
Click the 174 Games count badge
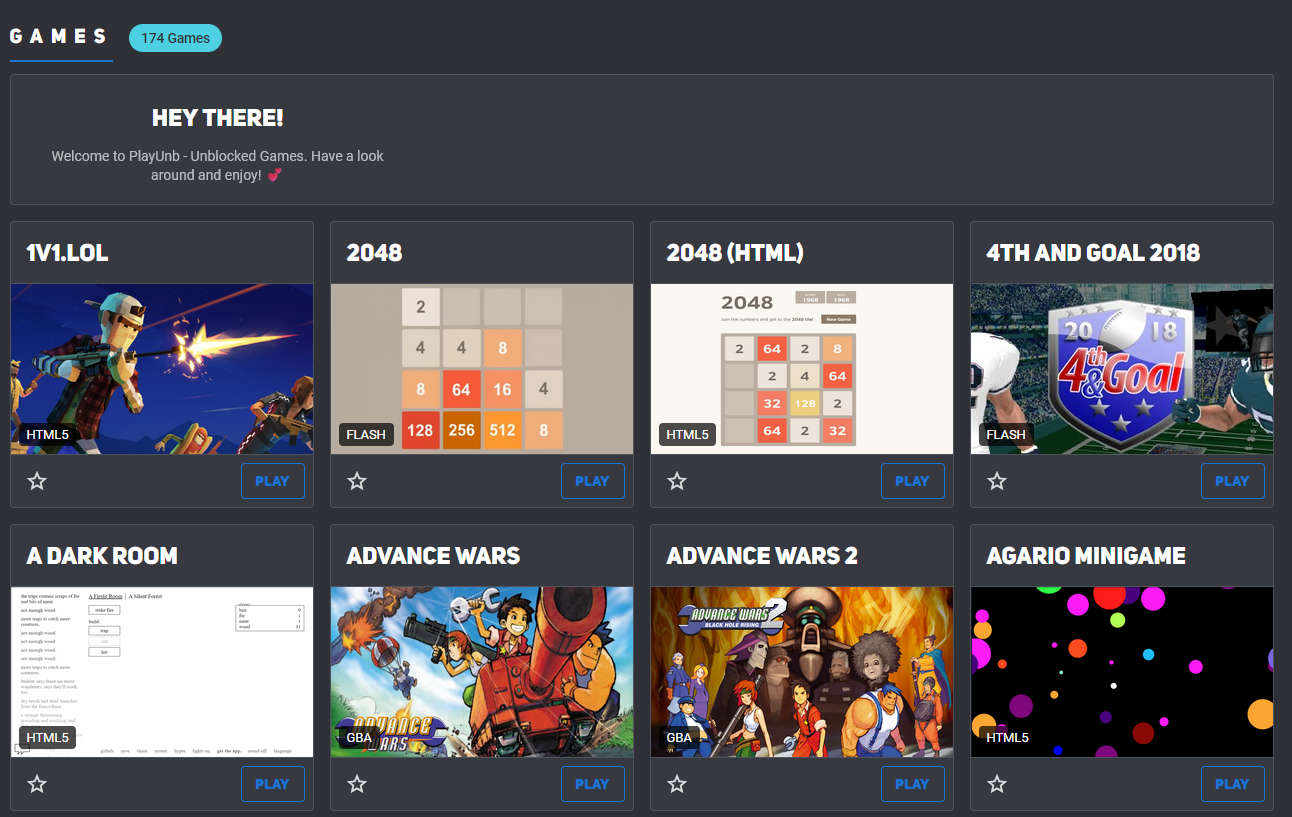click(x=175, y=38)
